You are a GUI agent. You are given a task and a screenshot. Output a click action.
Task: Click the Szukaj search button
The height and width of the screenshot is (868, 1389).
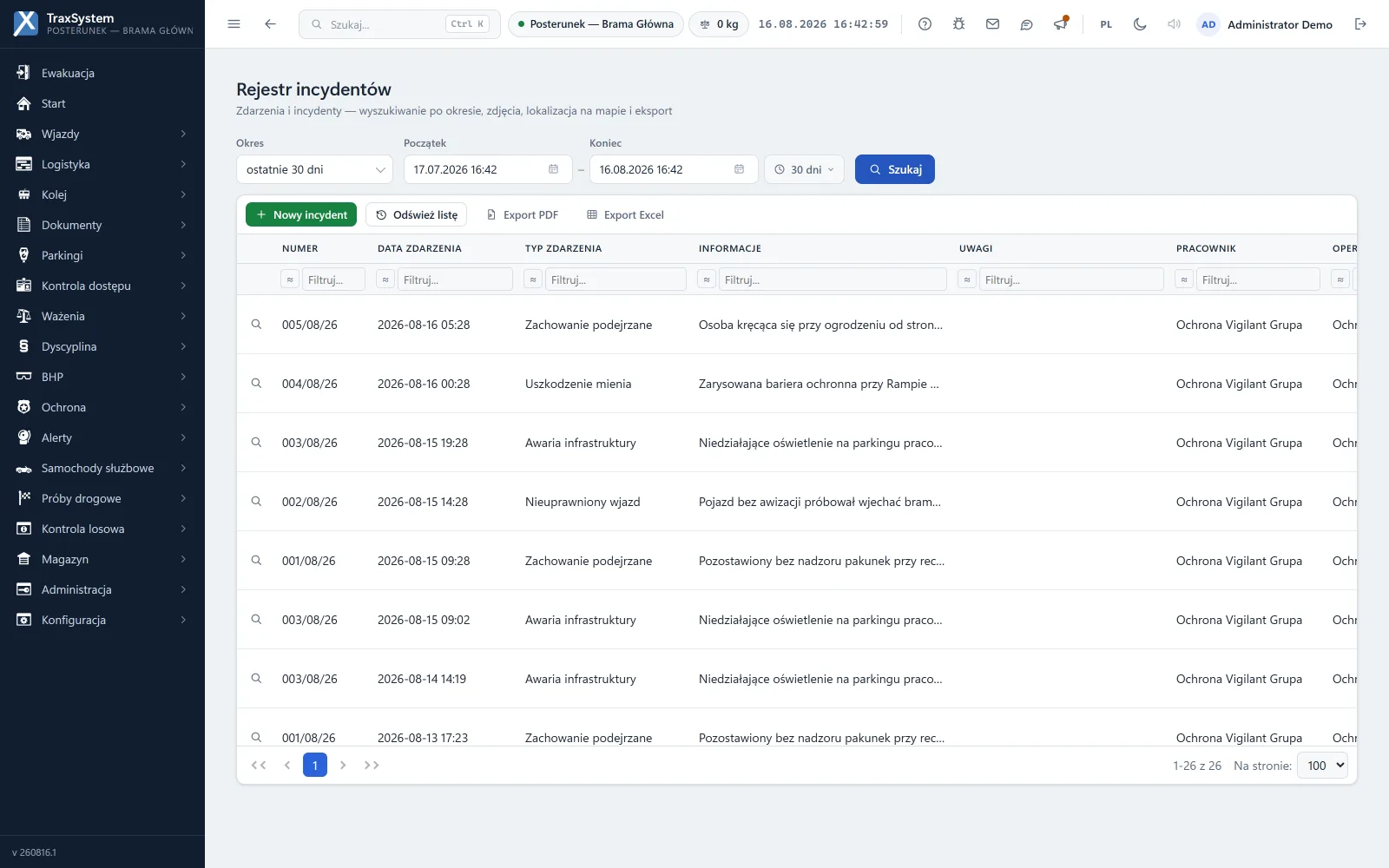point(895,169)
